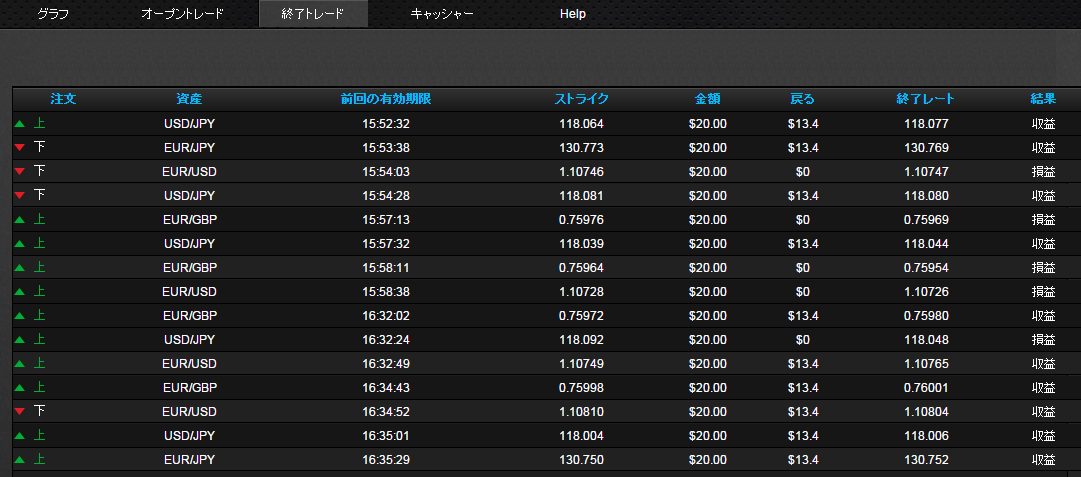The image size is (1081, 477).
Task: Open the グラフ tab
Action: (53, 14)
